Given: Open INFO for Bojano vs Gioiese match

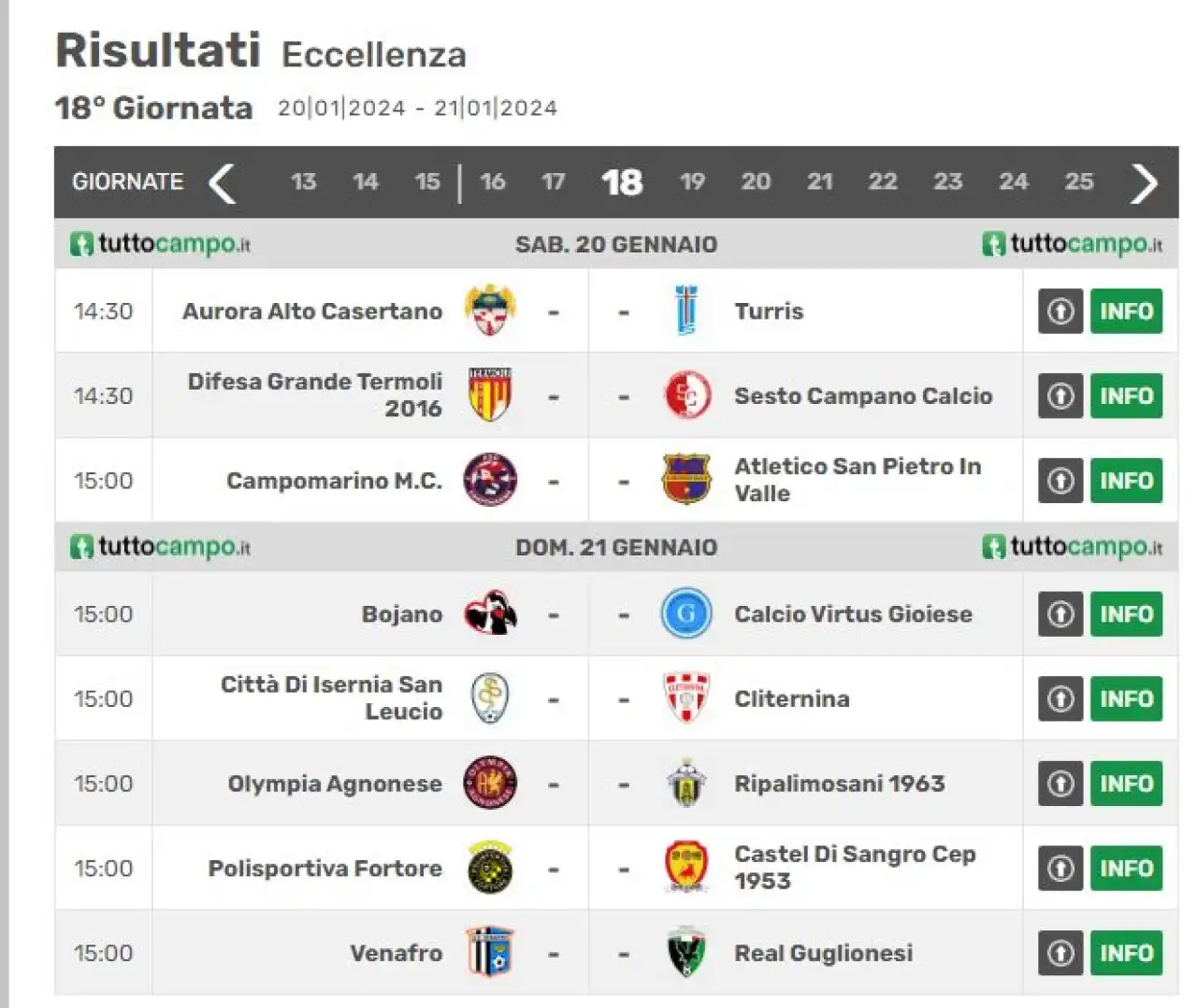Looking at the screenshot, I should tap(1126, 614).
